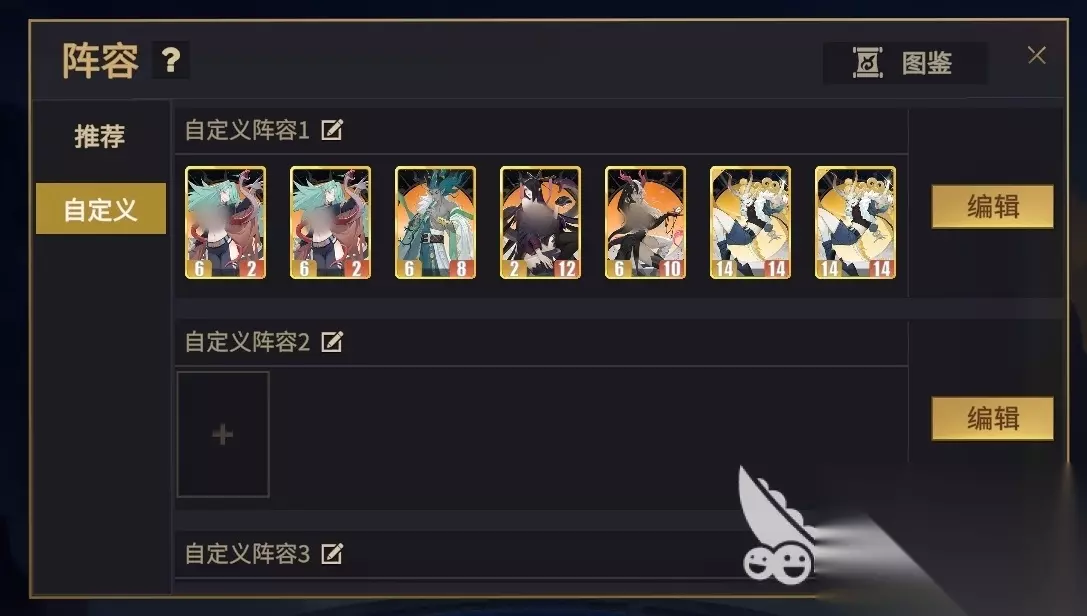The width and height of the screenshot is (1087, 616).
Task: Click 编辑 button for 自定义阵容1
Action: tap(992, 206)
